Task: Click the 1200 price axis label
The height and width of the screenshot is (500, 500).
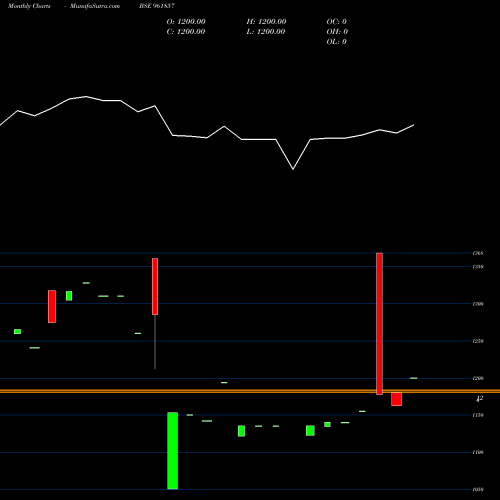Action: 478,378
